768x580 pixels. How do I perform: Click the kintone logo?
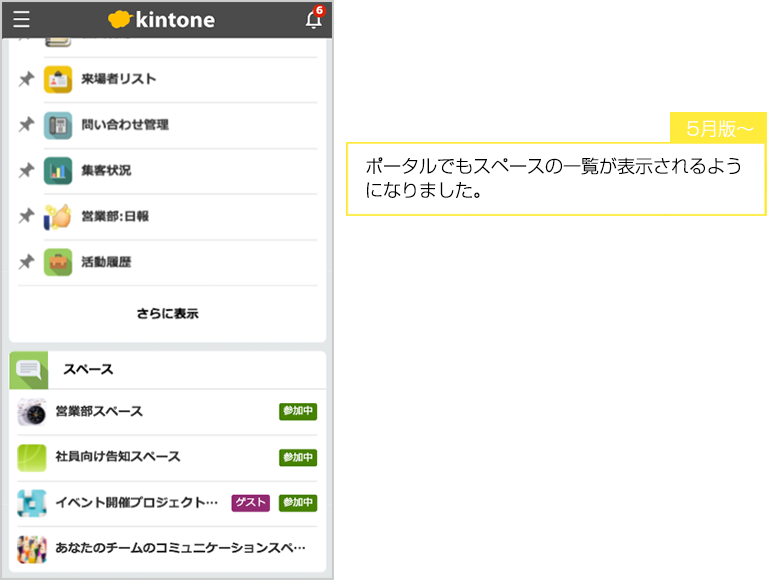162,20
